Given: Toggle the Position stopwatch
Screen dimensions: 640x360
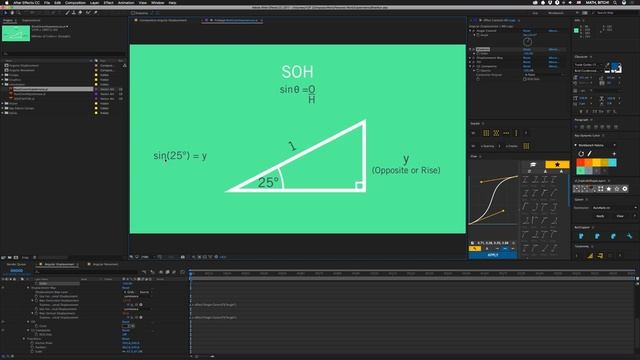Looking at the screenshot, I should pyautogui.click(x=32, y=347).
